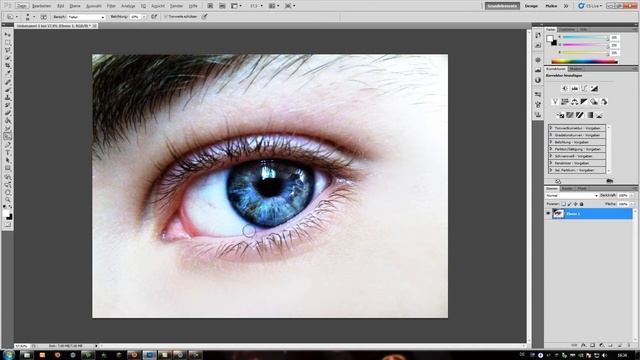This screenshot has width=640, height=360.
Task: Open the Ebene menu
Action: tap(75, 6)
